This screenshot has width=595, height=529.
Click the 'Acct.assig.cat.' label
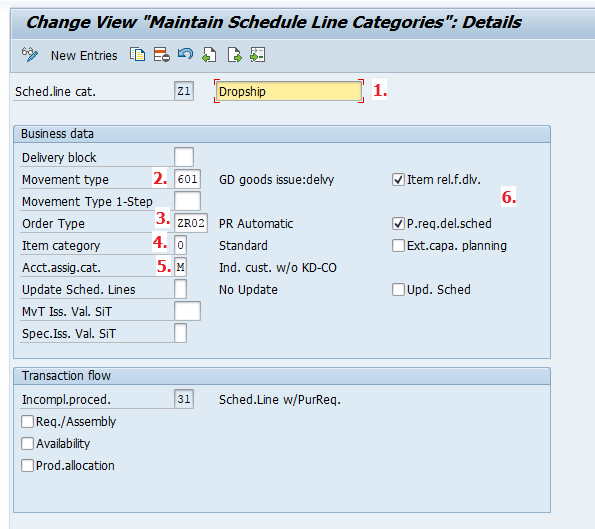61,268
